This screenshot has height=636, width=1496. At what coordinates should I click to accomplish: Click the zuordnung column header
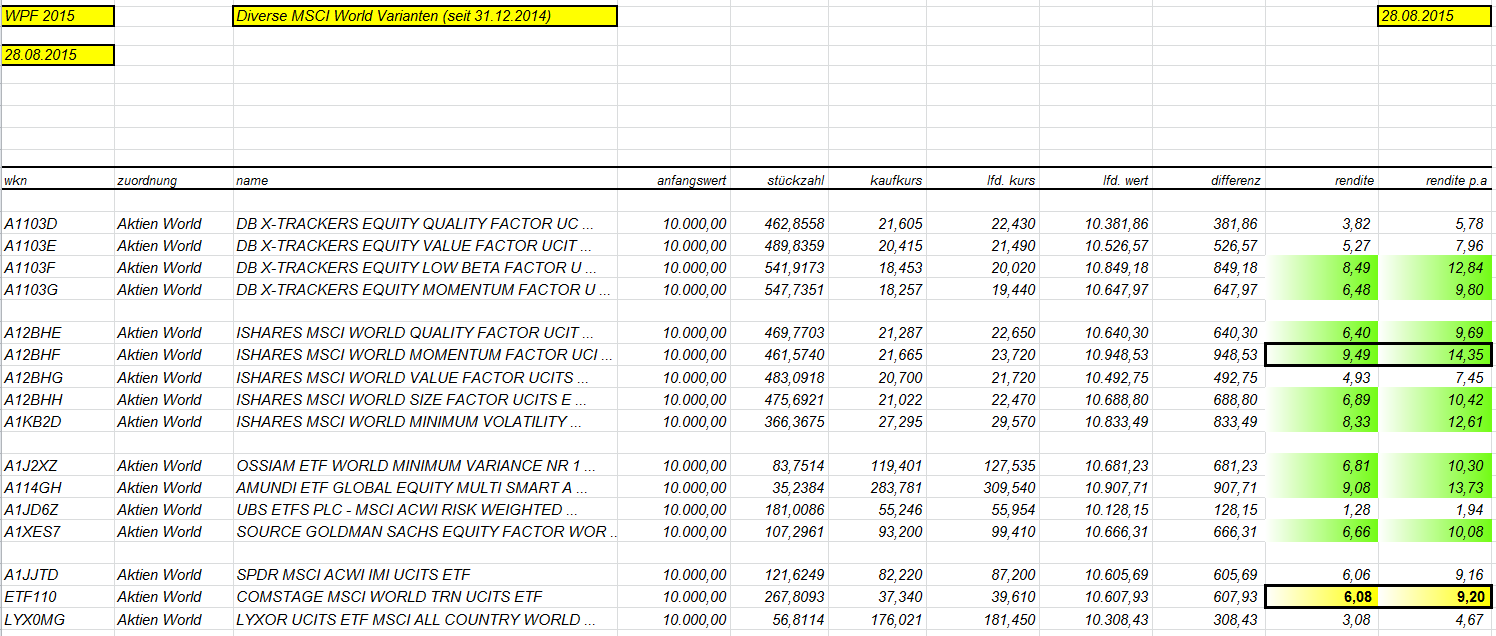[173, 180]
